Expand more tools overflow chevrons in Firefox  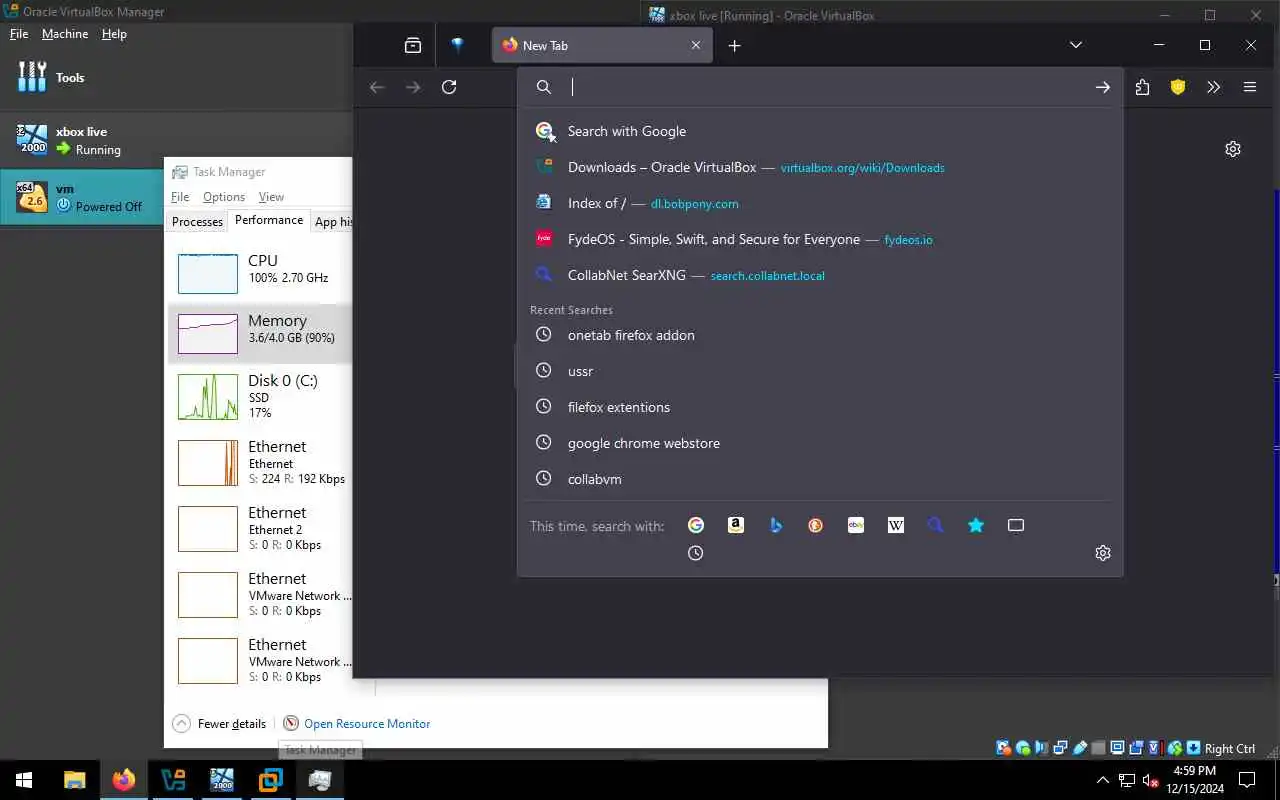[1213, 87]
